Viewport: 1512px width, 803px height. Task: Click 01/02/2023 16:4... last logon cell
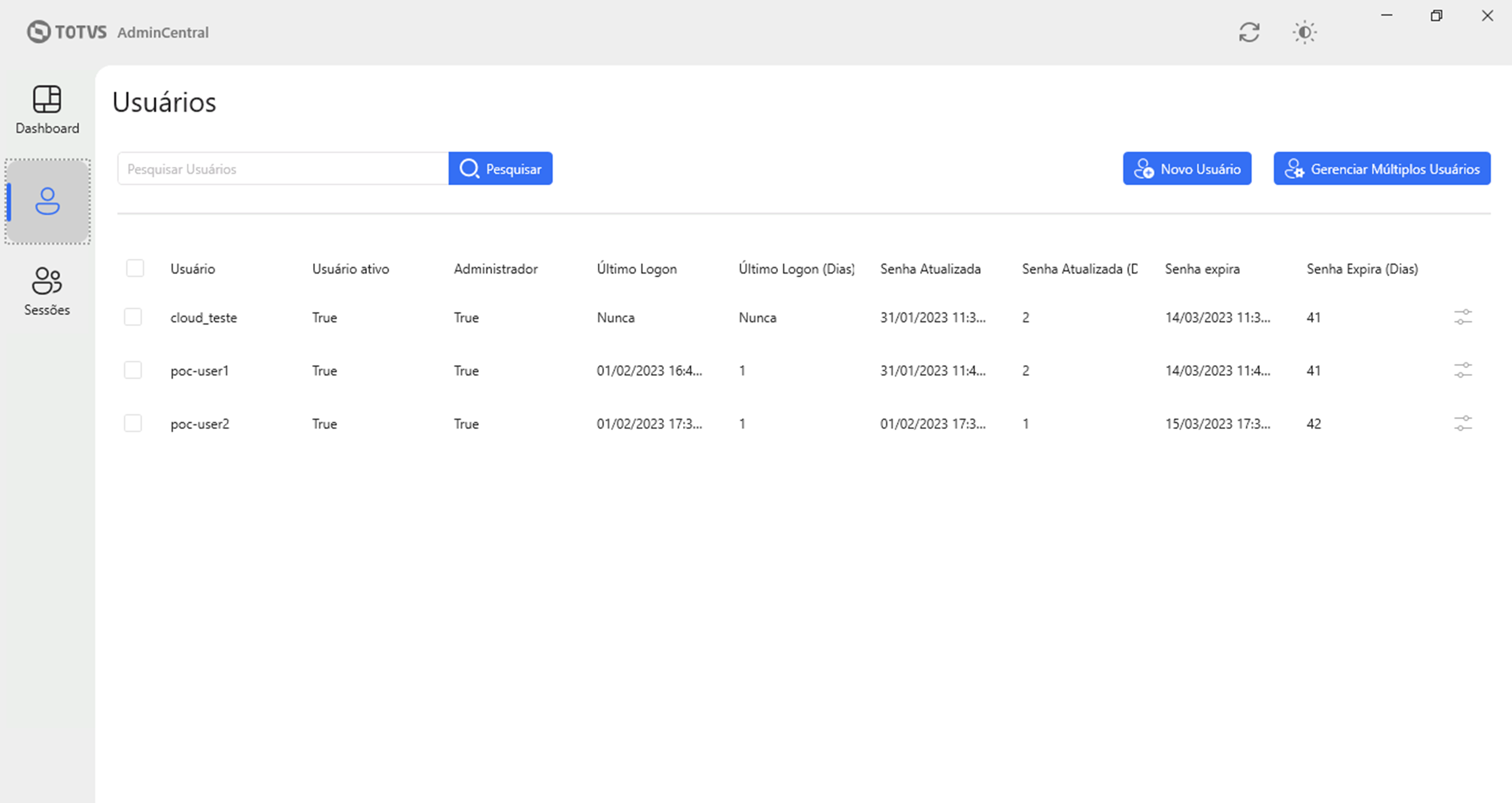[x=649, y=371]
